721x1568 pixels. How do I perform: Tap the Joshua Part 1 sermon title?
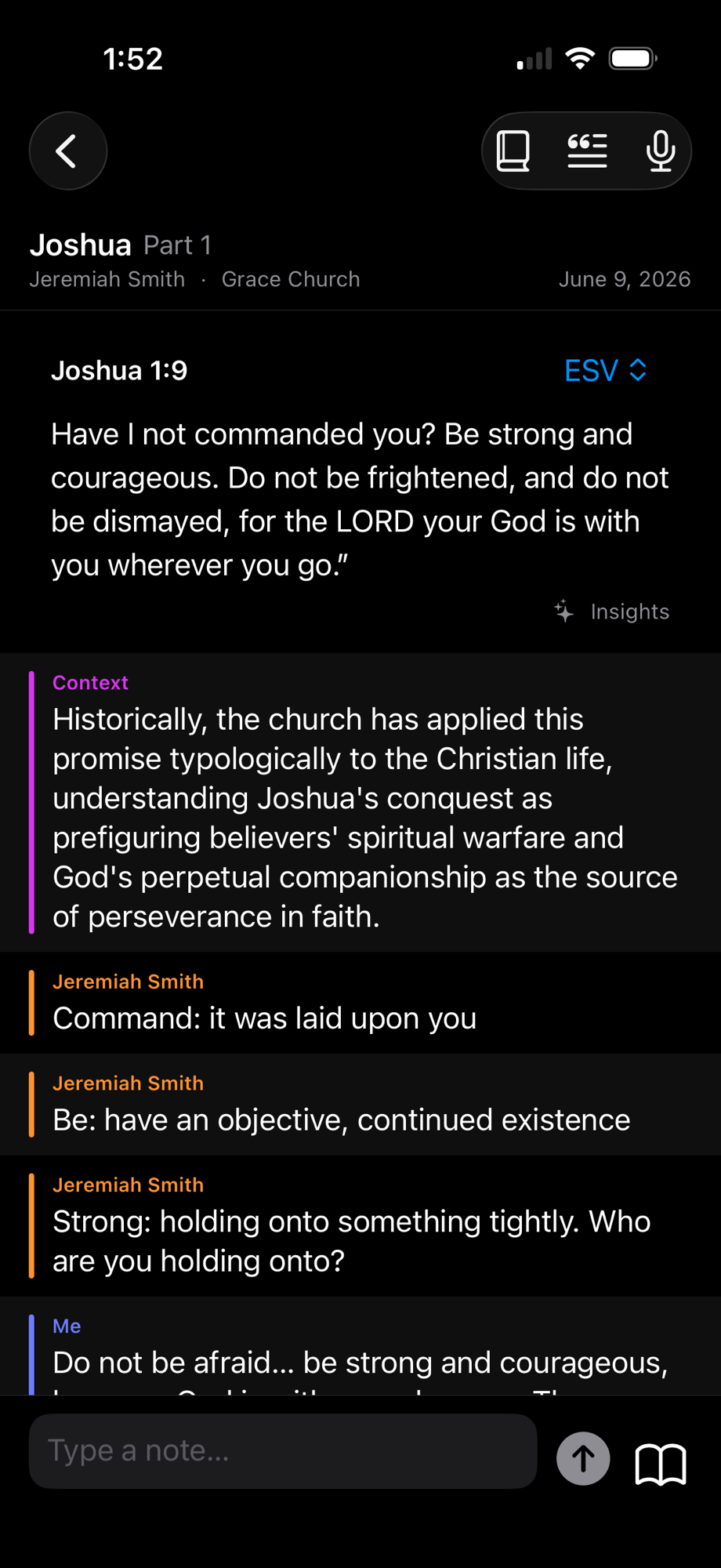[121, 245]
